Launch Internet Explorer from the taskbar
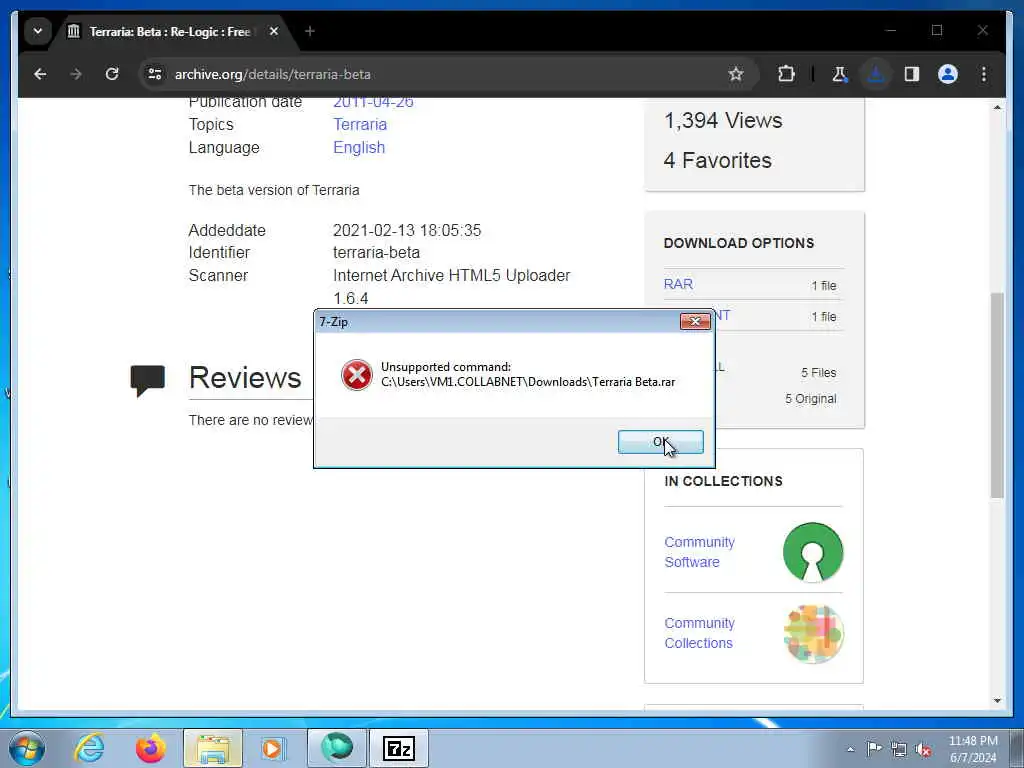This screenshot has width=1024, height=768. (89, 748)
